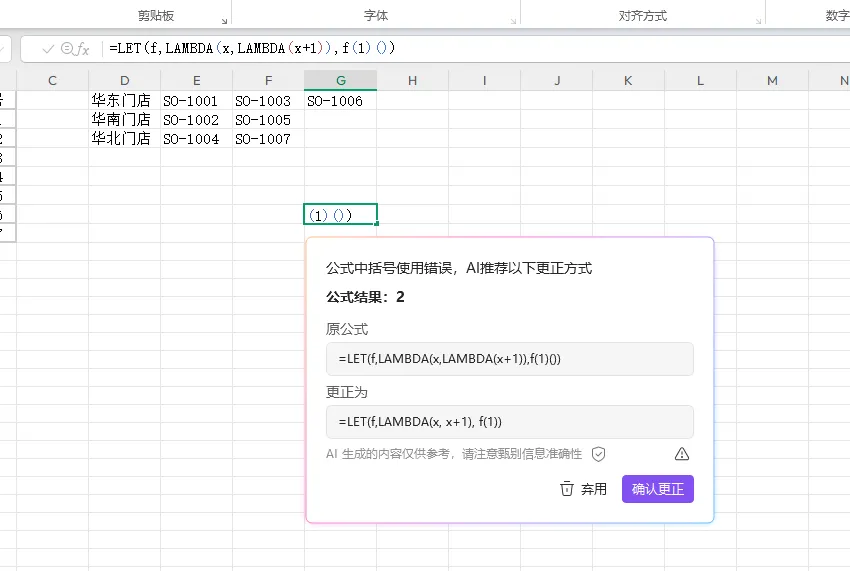The image size is (850, 571).
Task: Click the 更正为 label
Action: [347, 392]
